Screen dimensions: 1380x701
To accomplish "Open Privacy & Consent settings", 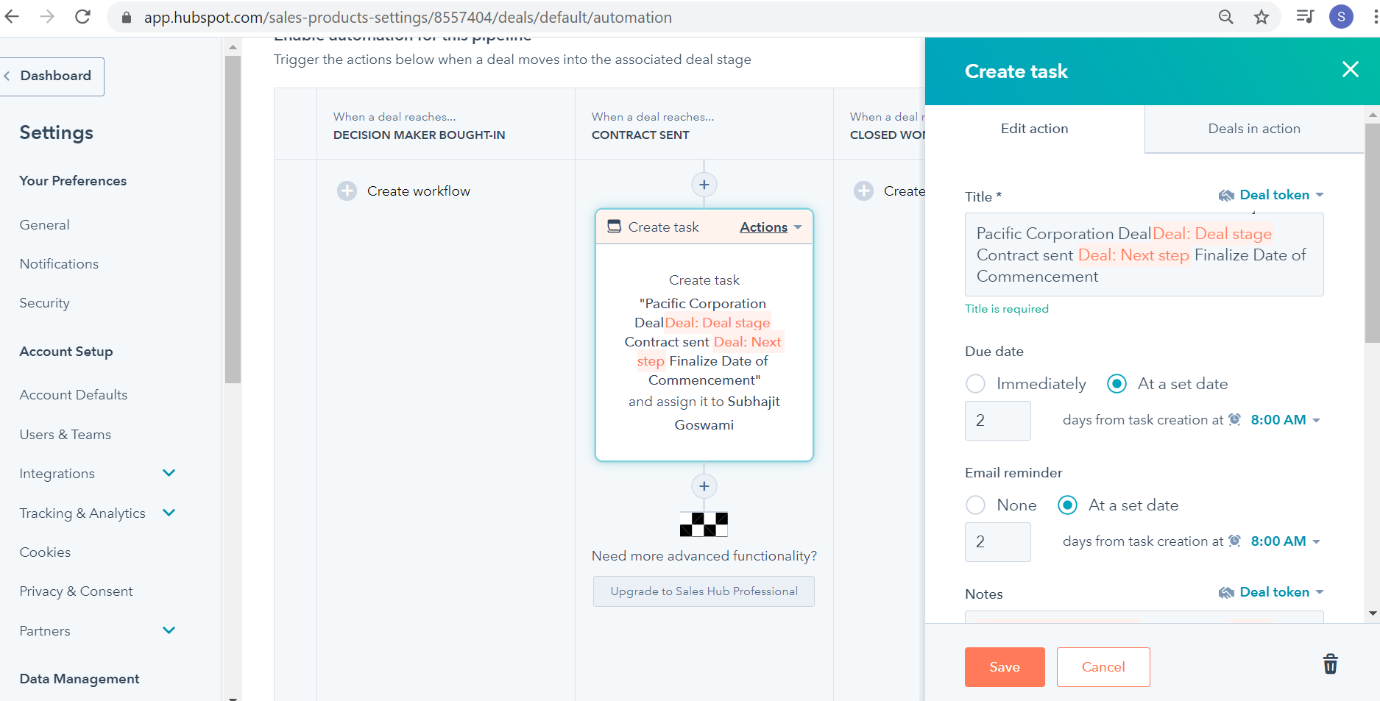I will tap(76, 591).
